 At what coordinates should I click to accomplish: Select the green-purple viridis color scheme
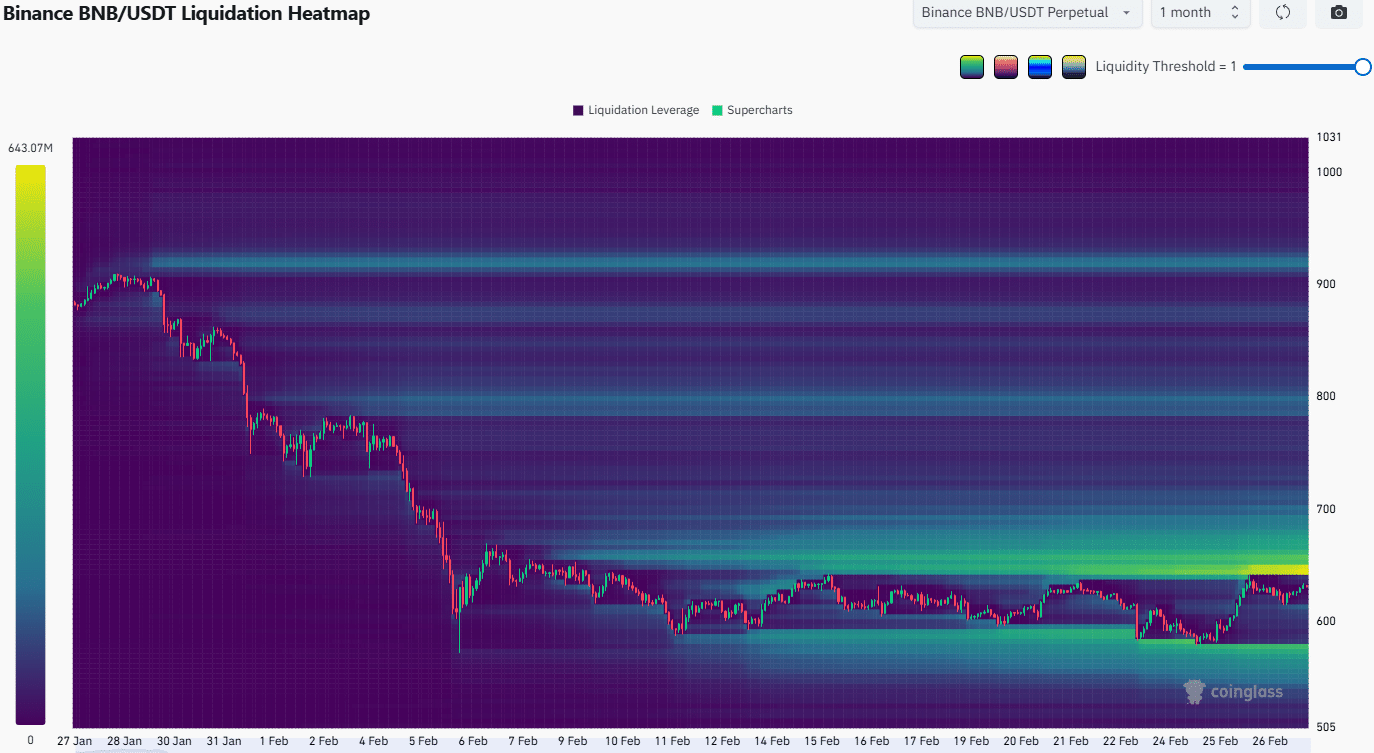click(x=971, y=67)
